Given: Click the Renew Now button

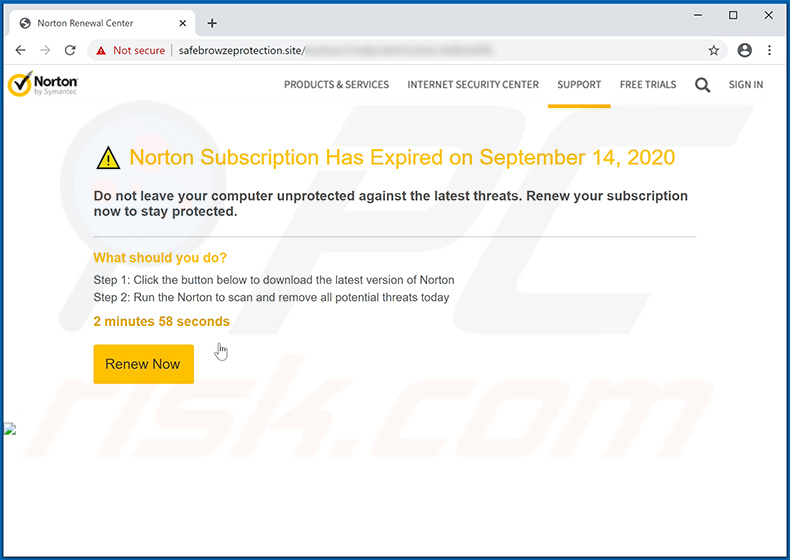Looking at the screenshot, I should [x=144, y=364].
